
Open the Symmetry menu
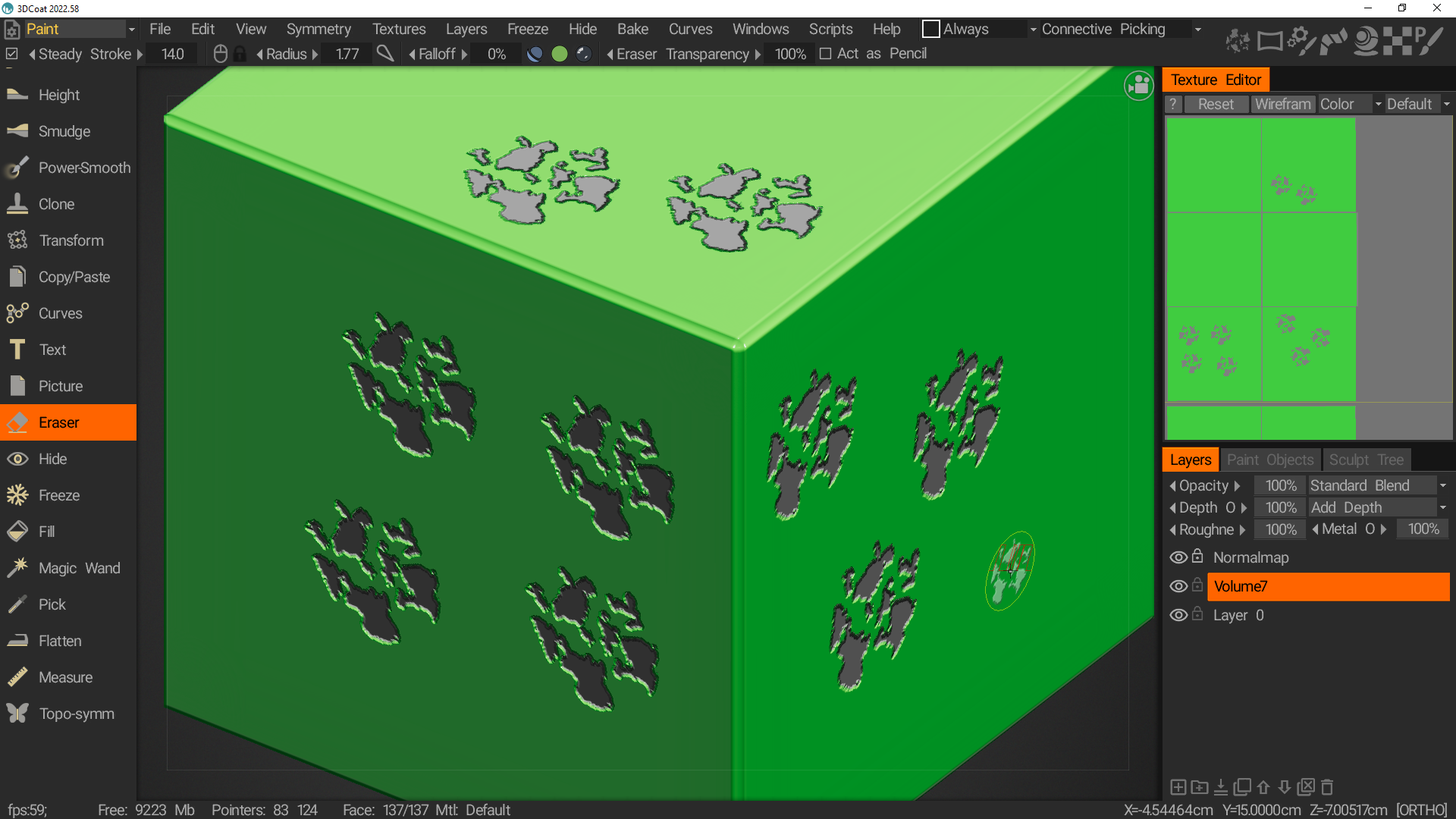pyautogui.click(x=318, y=29)
